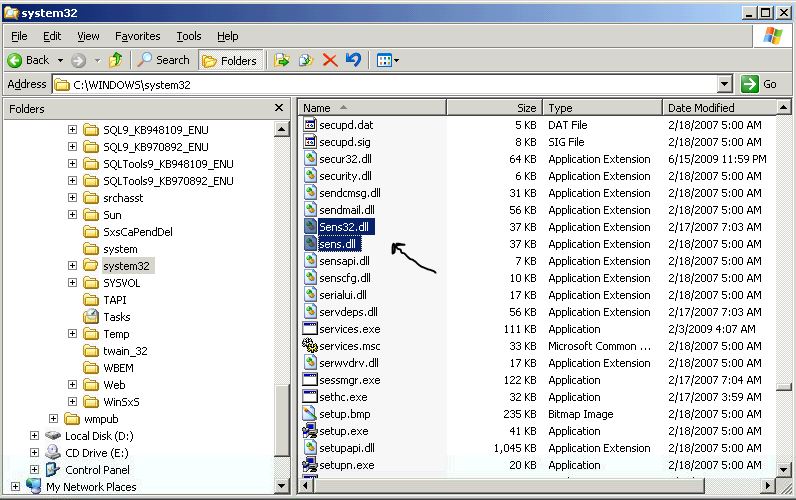Select the secupd.dat file icon
The height and width of the screenshot is (500, 796).
pos(310,124)
